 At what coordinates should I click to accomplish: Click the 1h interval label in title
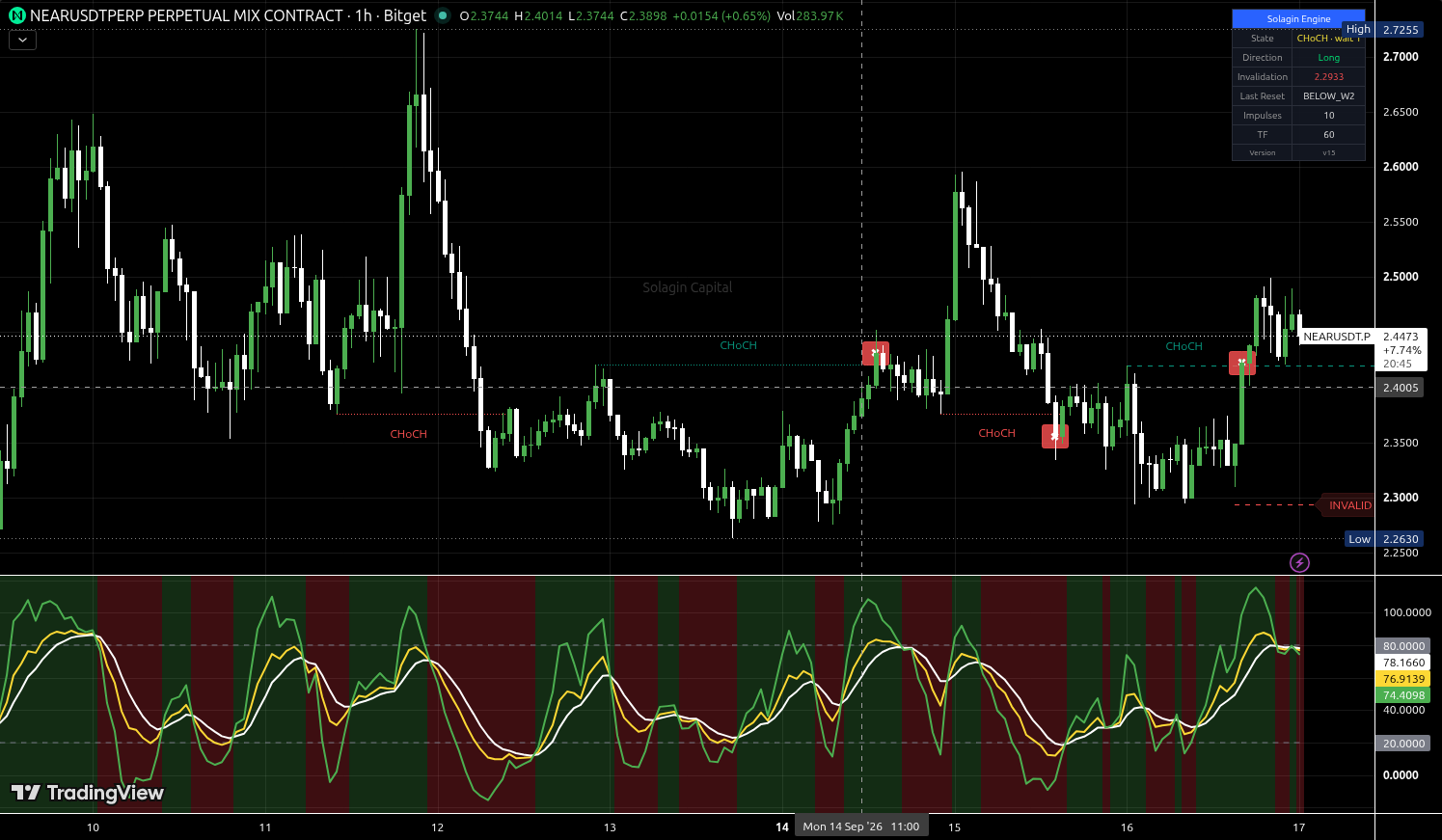(364, 15)
